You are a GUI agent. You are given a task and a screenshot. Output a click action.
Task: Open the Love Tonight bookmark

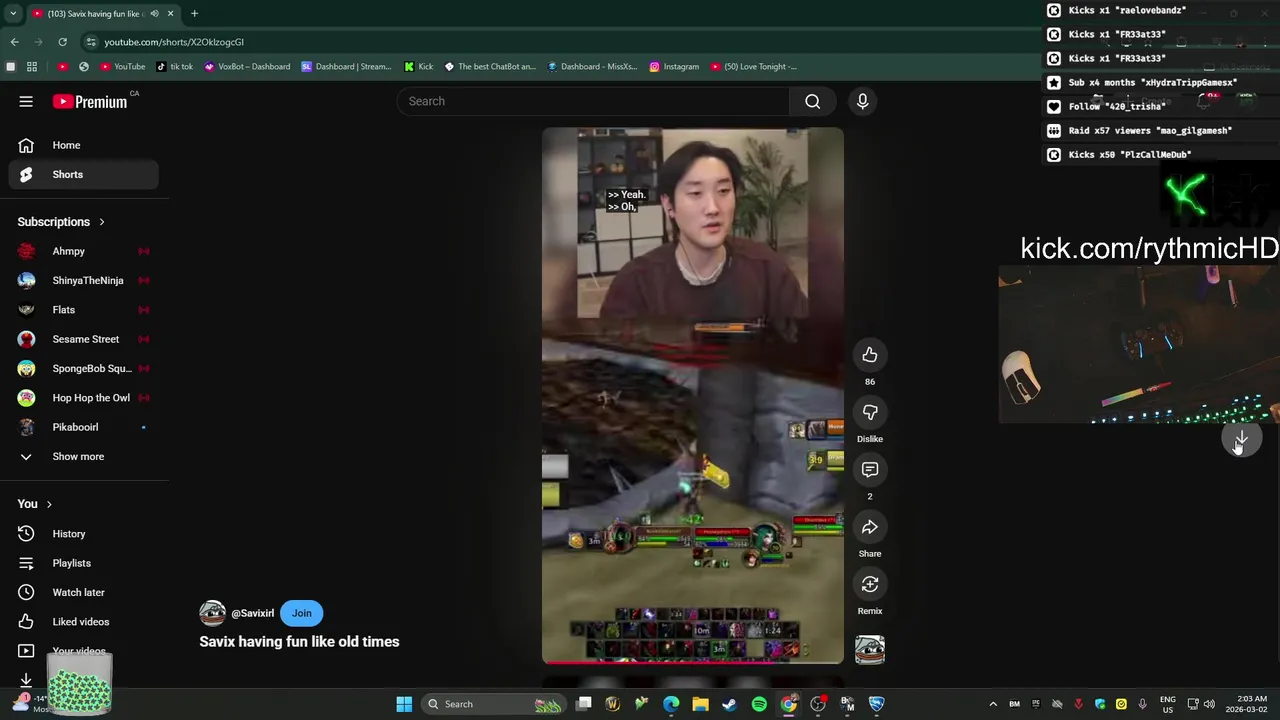(x=754, y=67)
